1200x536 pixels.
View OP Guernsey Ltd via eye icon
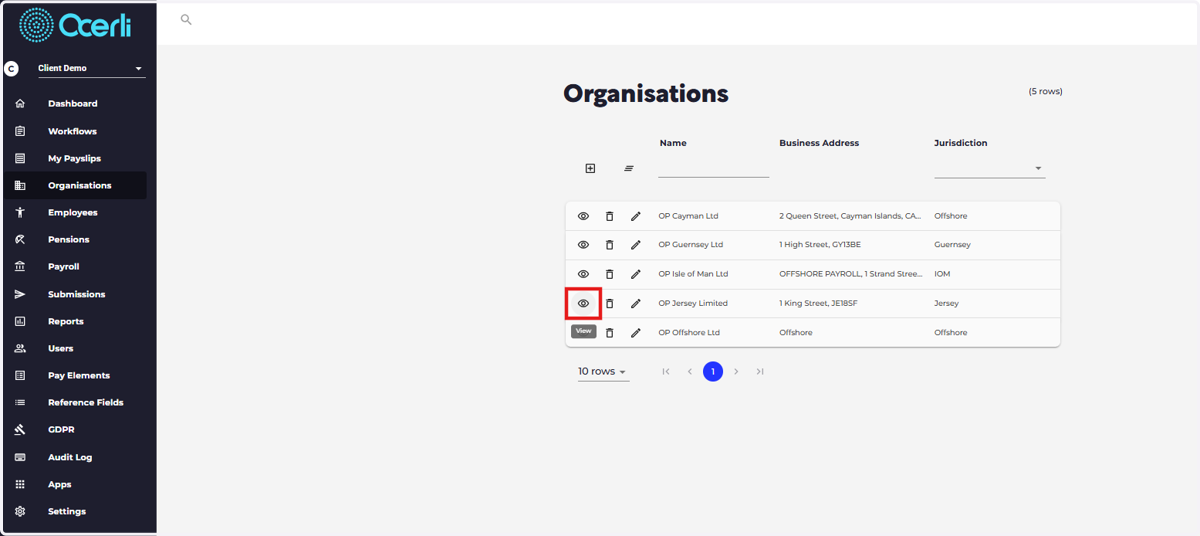click(583, 245)
